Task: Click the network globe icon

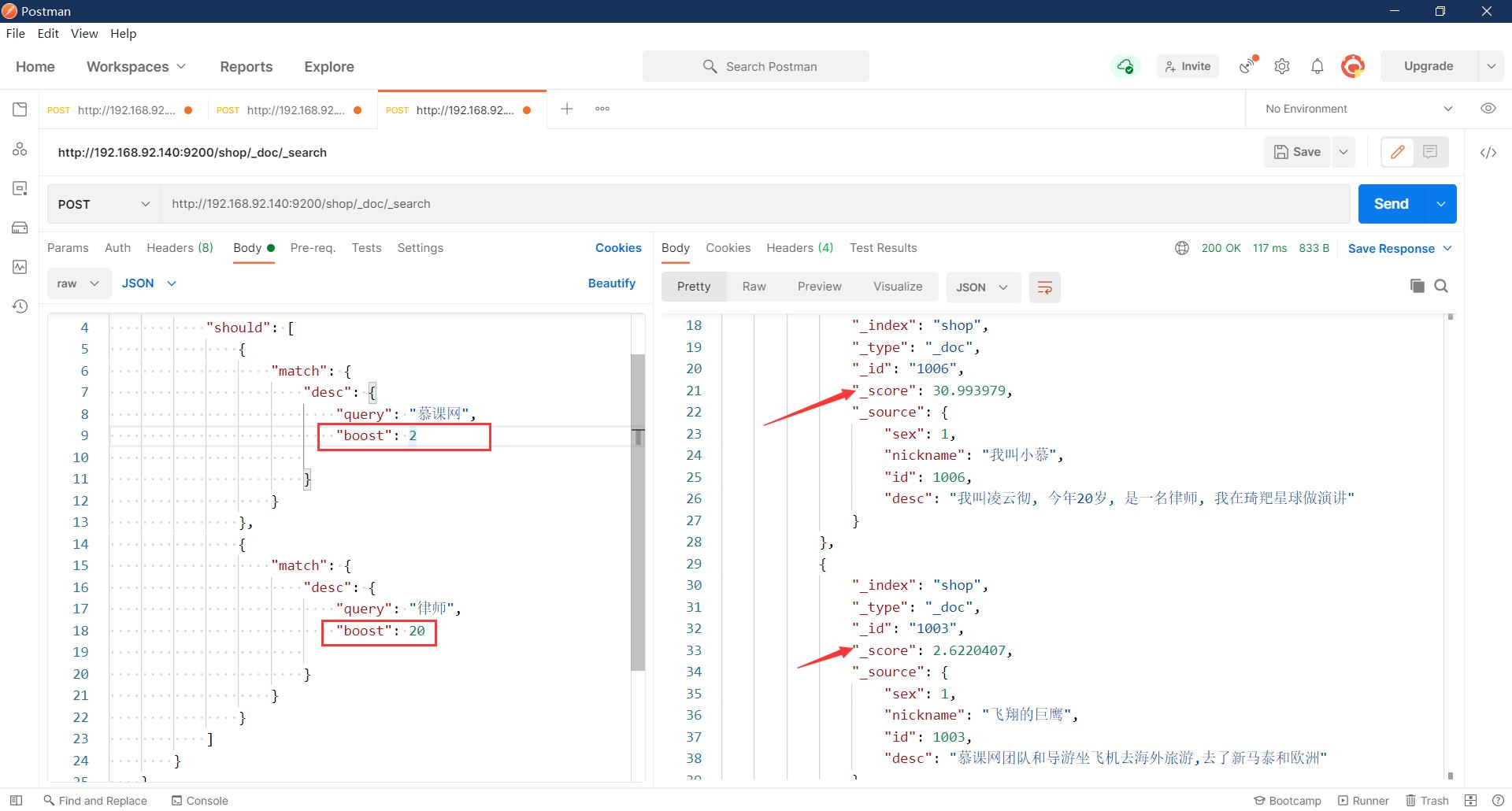Action: tap(1181, 248)
